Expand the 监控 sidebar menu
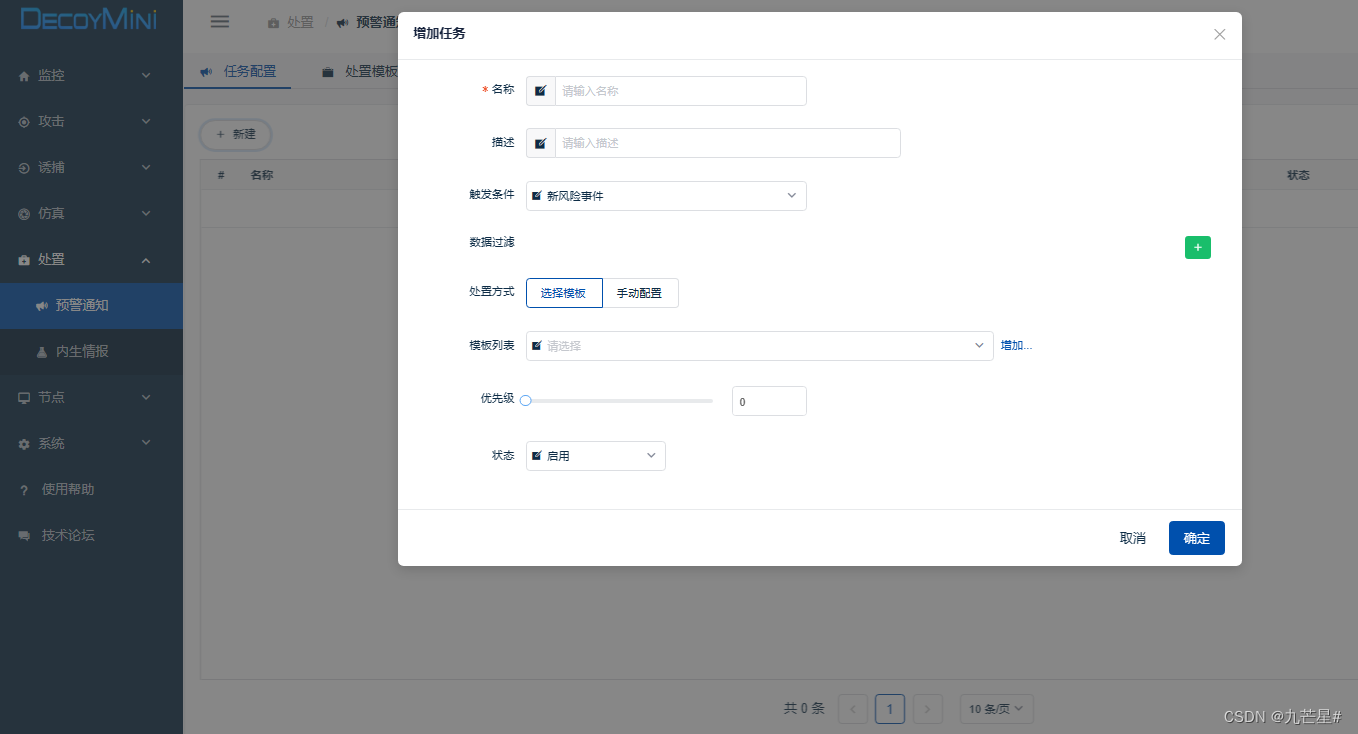Image resolution: width=1358 pixels, height=734 pixels. pyautogui.click(x=91, y=76)
